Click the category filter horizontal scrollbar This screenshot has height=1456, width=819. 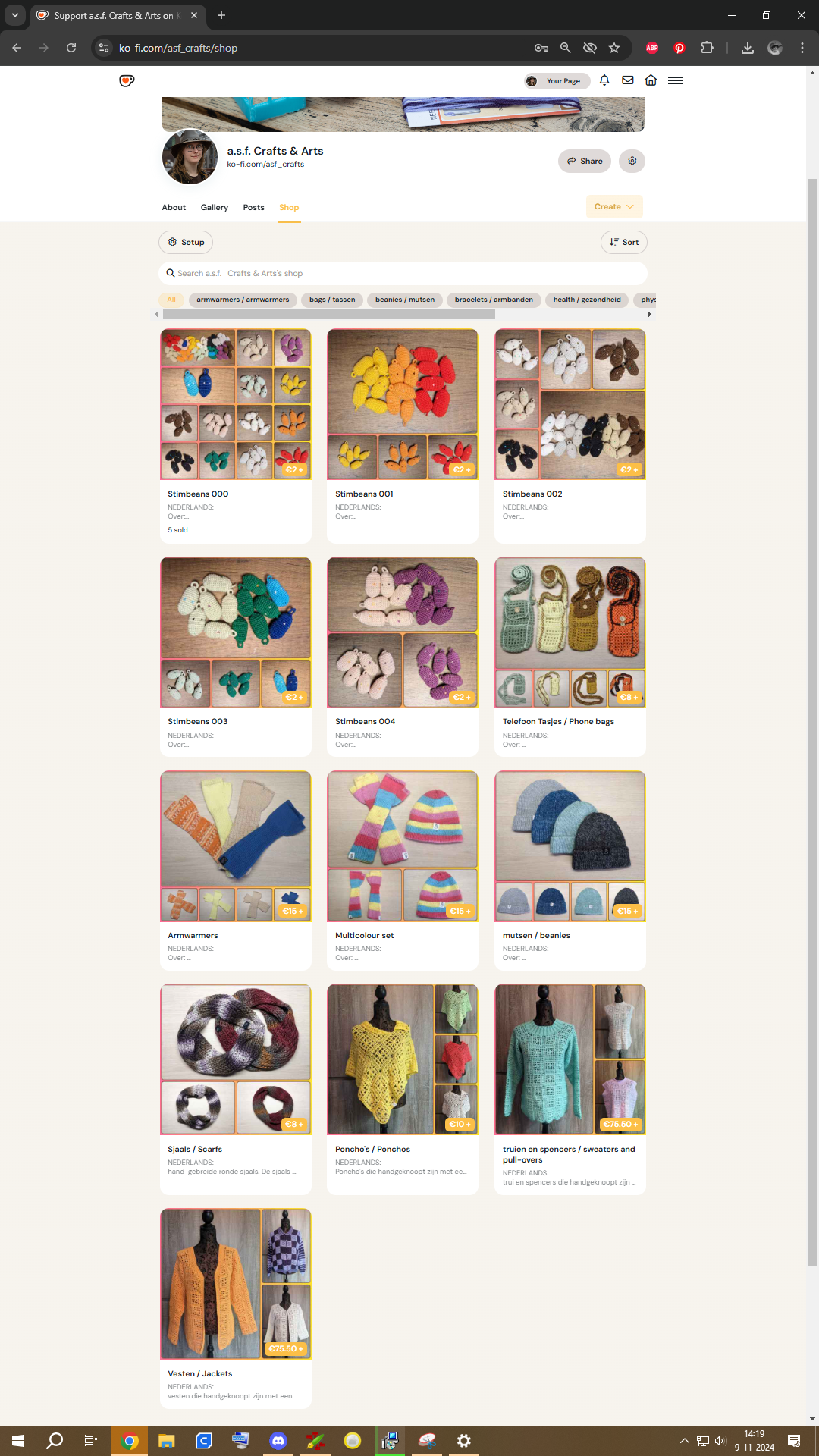329,314
